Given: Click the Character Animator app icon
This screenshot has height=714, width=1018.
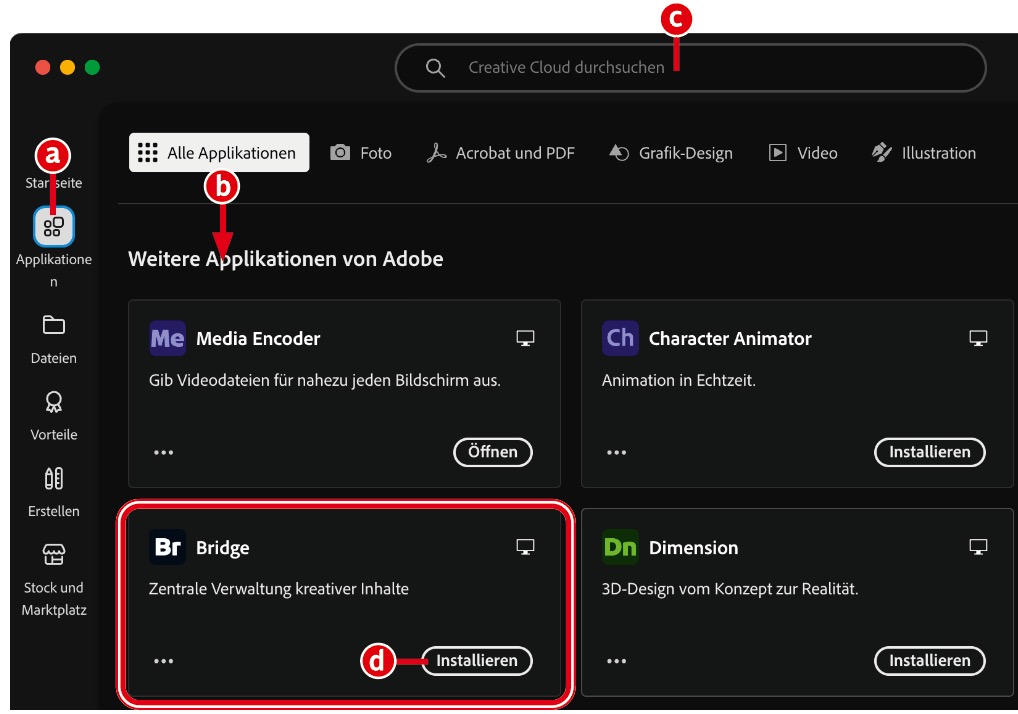Looking at the screenshot, I should pos(621,338).
